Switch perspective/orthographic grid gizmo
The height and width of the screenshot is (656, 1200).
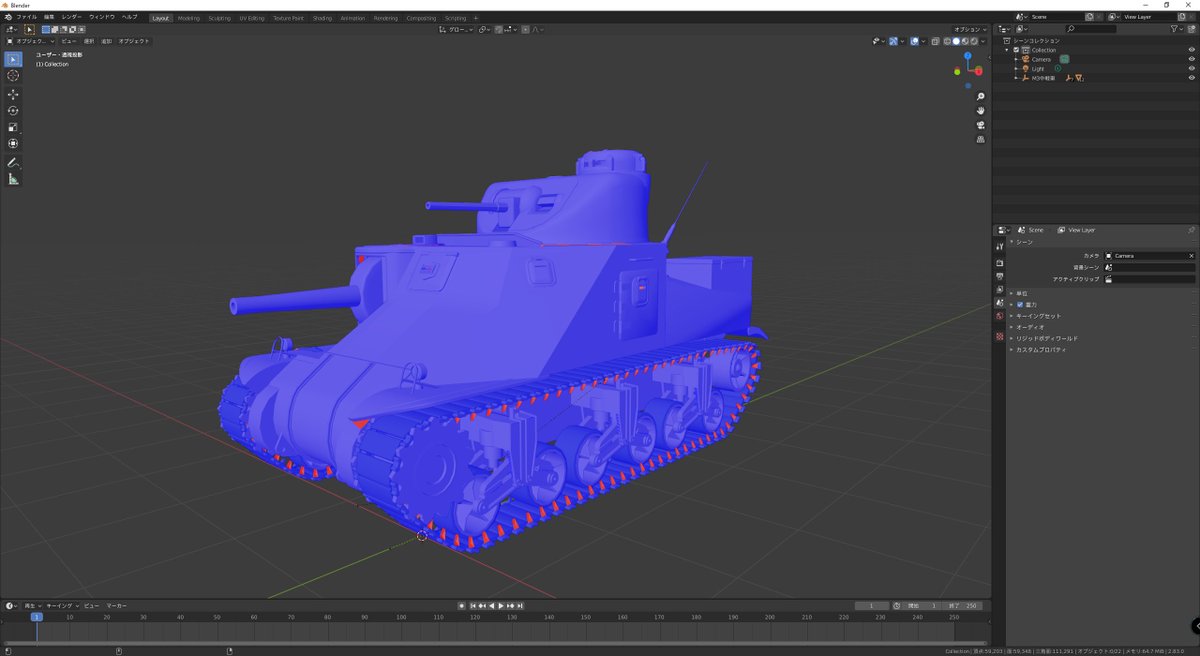point(981,139)
